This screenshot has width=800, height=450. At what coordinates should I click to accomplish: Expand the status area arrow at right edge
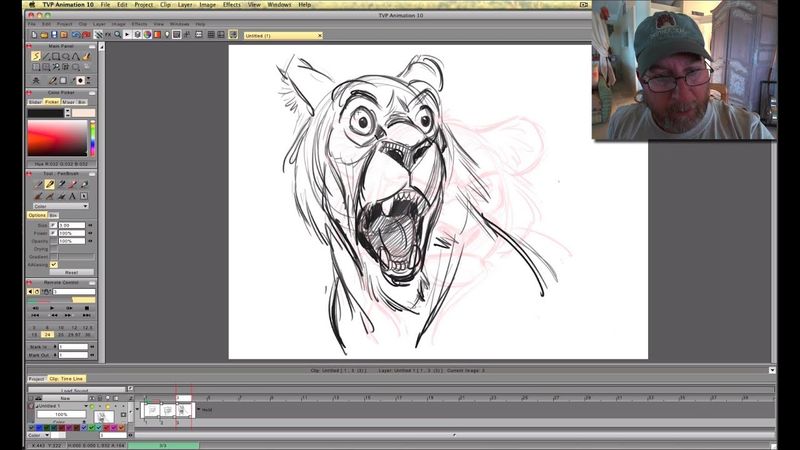(x=772, y=370)
